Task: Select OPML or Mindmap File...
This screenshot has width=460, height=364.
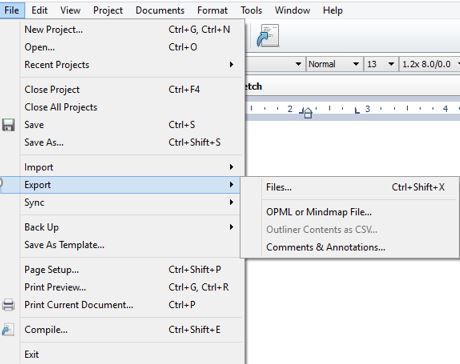Action: point(350,212)
